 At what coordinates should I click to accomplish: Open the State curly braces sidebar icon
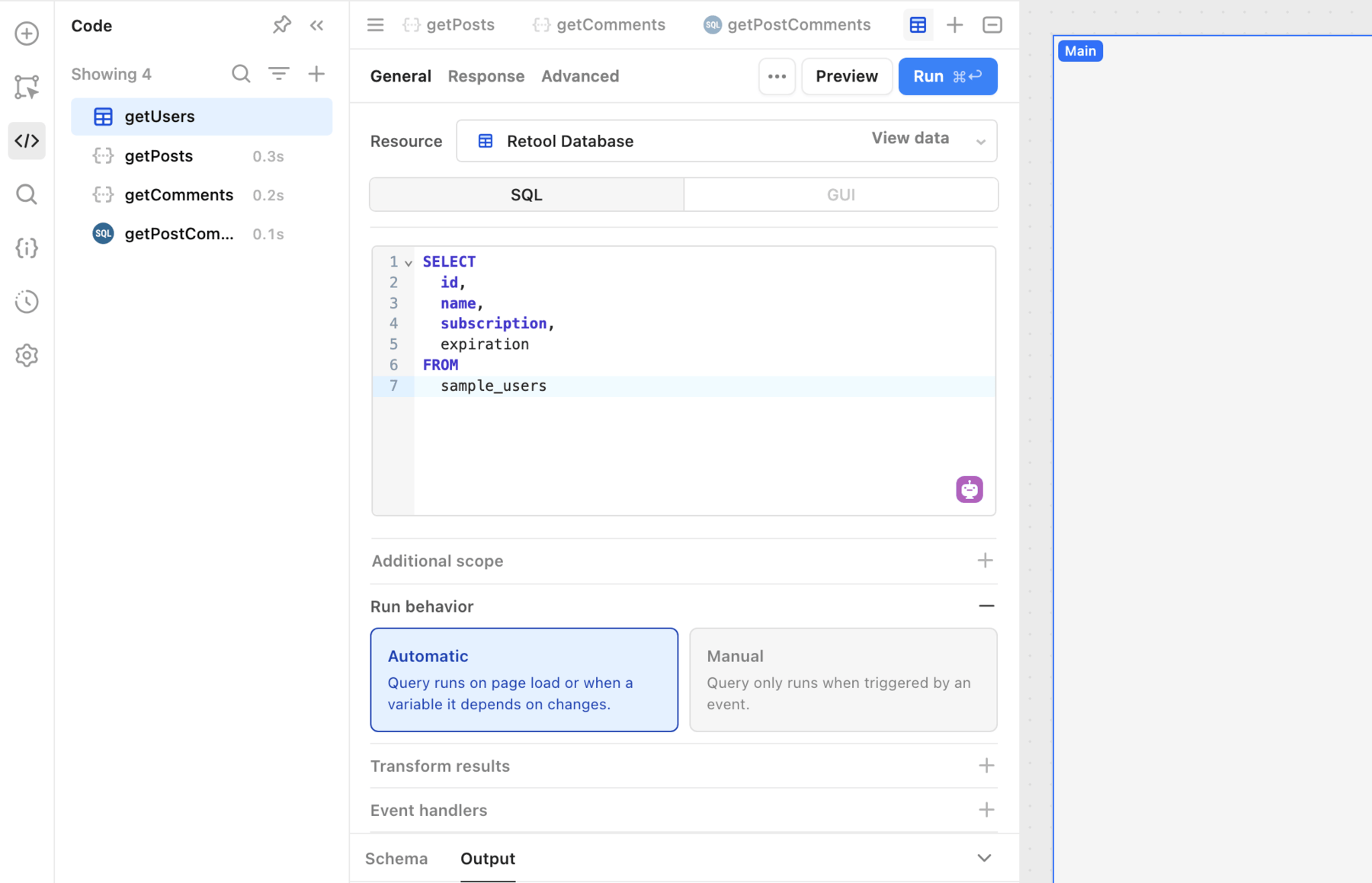click(27, 248)
